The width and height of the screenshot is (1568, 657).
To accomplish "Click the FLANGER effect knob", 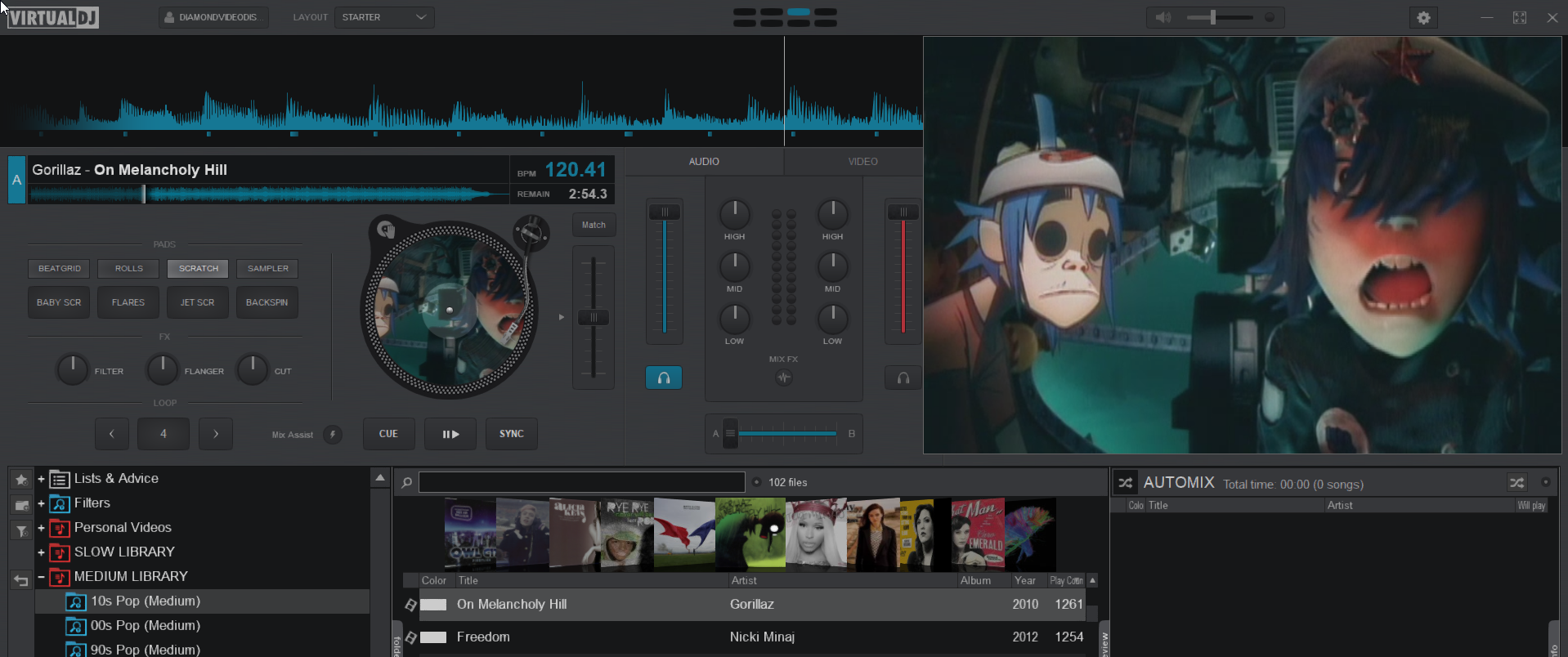I will 162,369.
